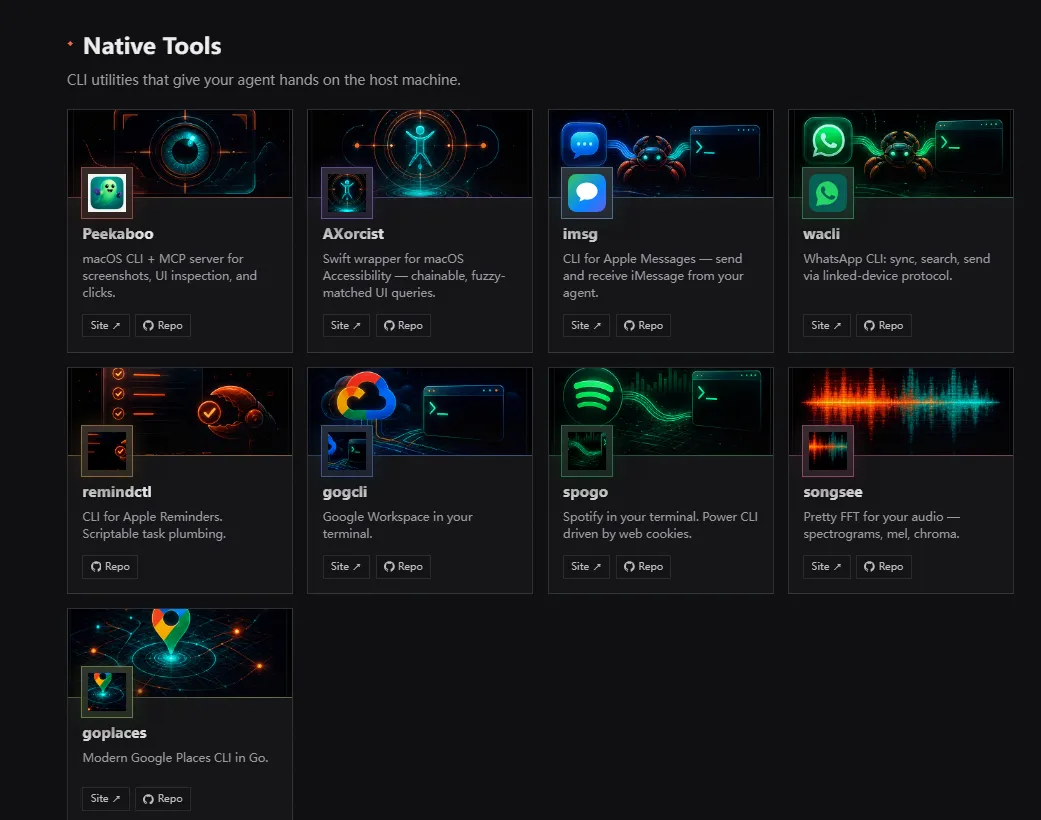Click the spogo small green waveform icon

[x=587, y=451]
